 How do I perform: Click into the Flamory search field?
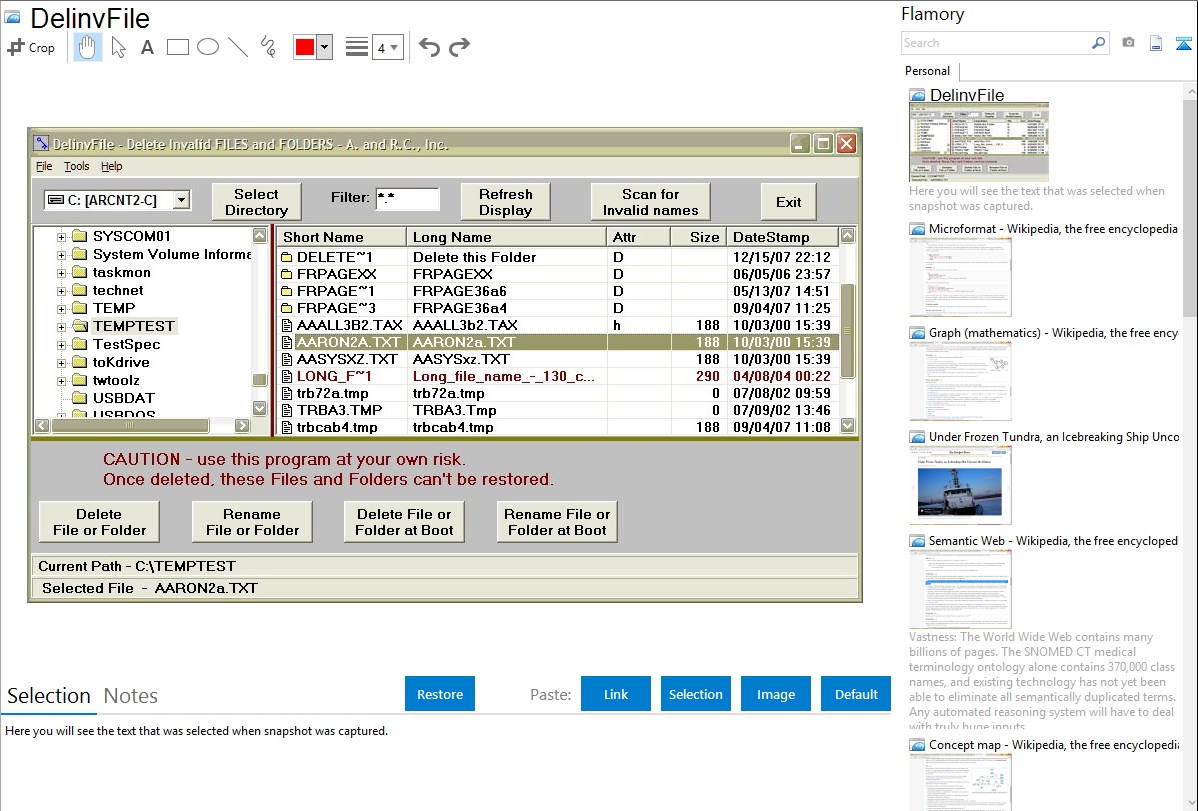tap(995, 43)
